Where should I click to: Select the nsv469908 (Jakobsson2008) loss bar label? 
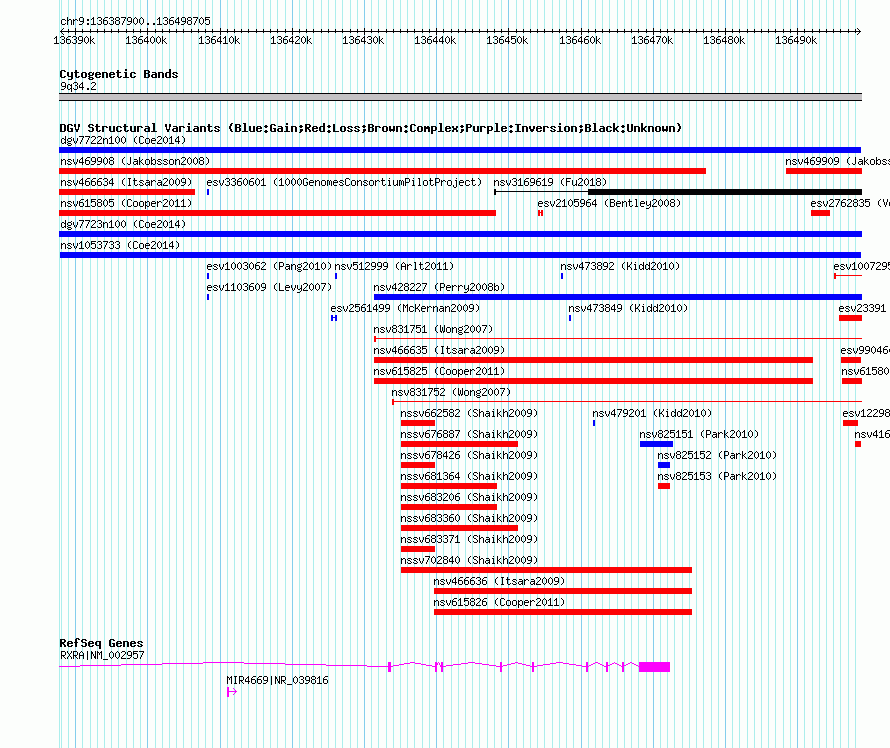pyautogui.click(x=135, y=161)
